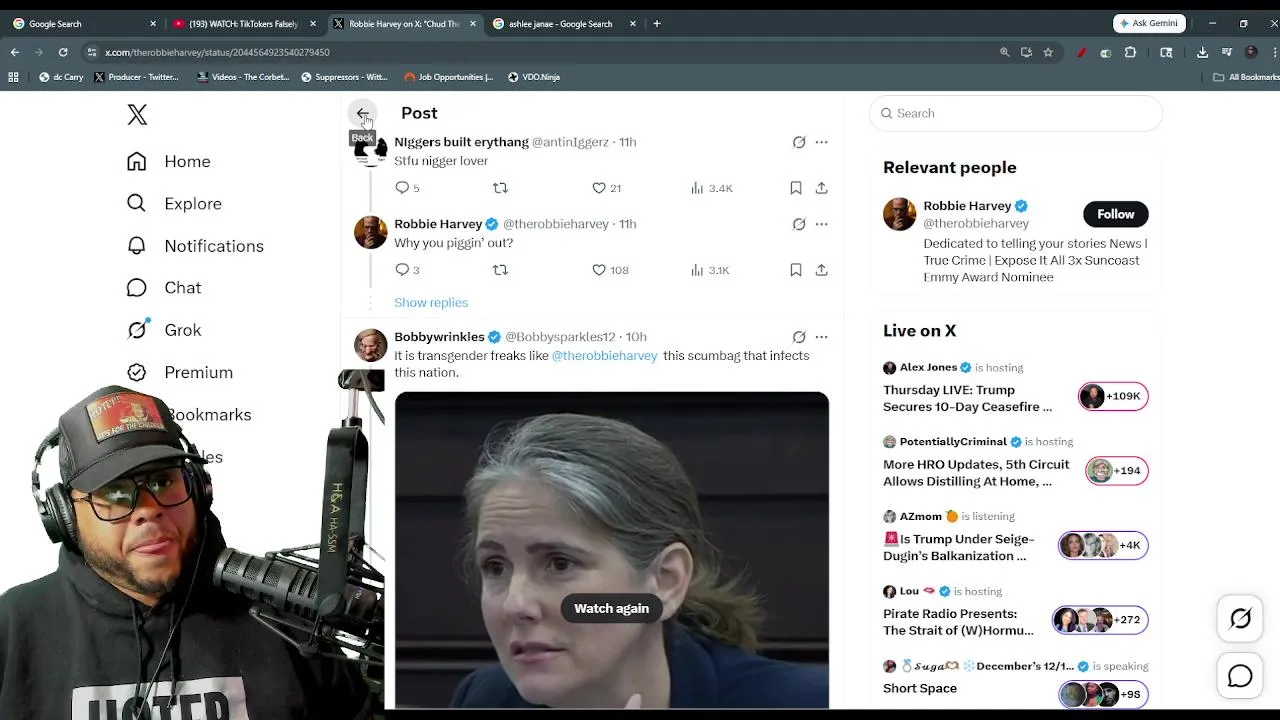The height and width of the screenshot is (720, 1280).
Task: Click Grok icon on Bobbywrinkles post
Action: coord(799,337)
